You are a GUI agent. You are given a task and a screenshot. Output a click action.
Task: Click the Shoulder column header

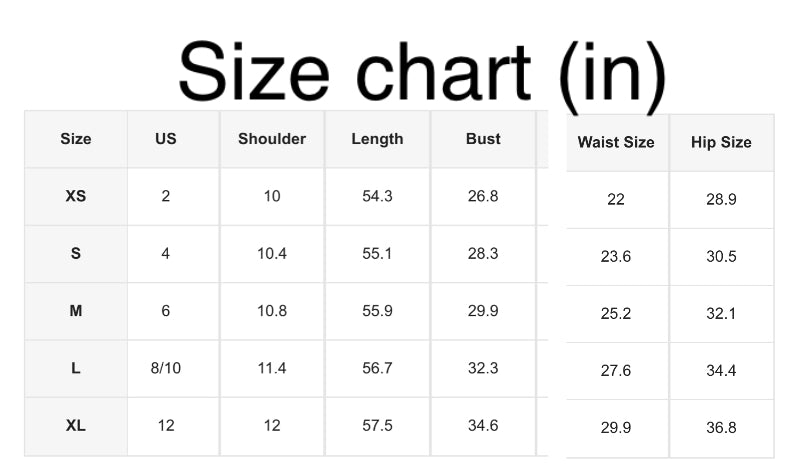[272, 139]
